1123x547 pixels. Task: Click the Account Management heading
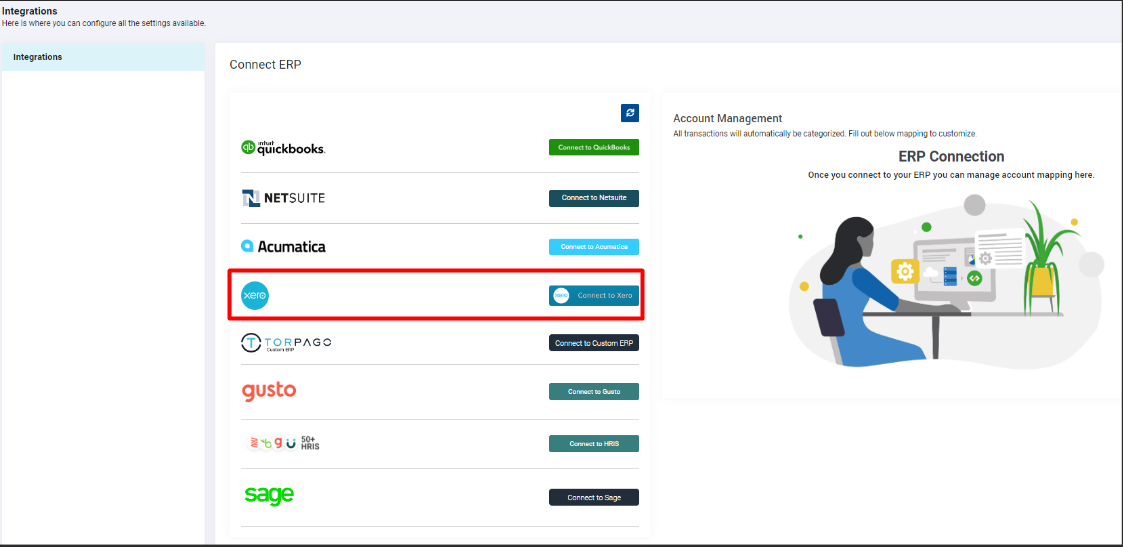728,118
